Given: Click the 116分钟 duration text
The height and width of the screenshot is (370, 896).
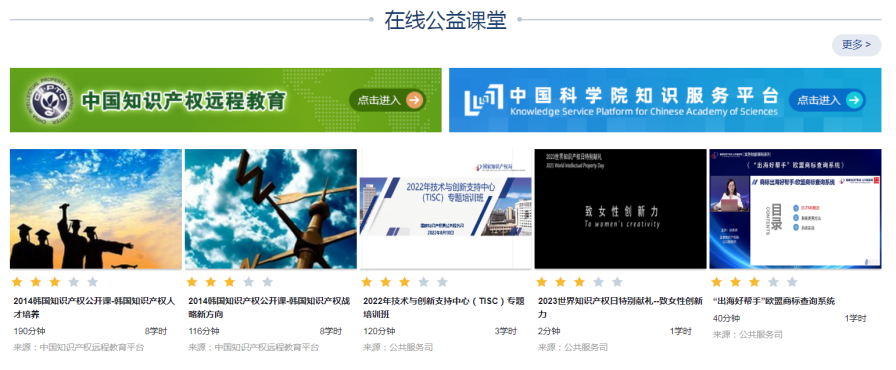Looking at the screenshot, I should [203, 331].
